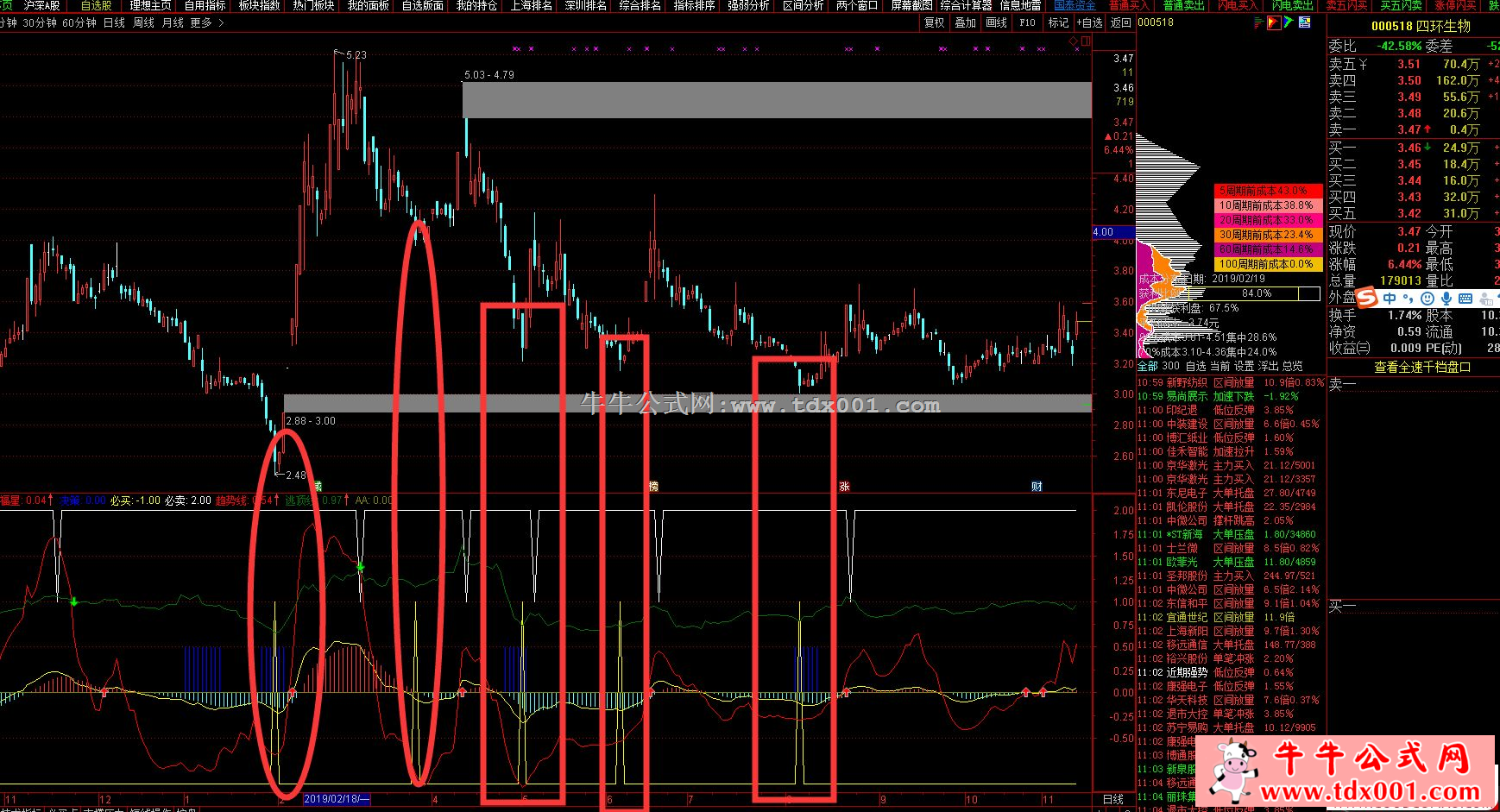The image size is (1500, 812).
Task: Open 综合计算器 tool
Action: coord(966,5)
